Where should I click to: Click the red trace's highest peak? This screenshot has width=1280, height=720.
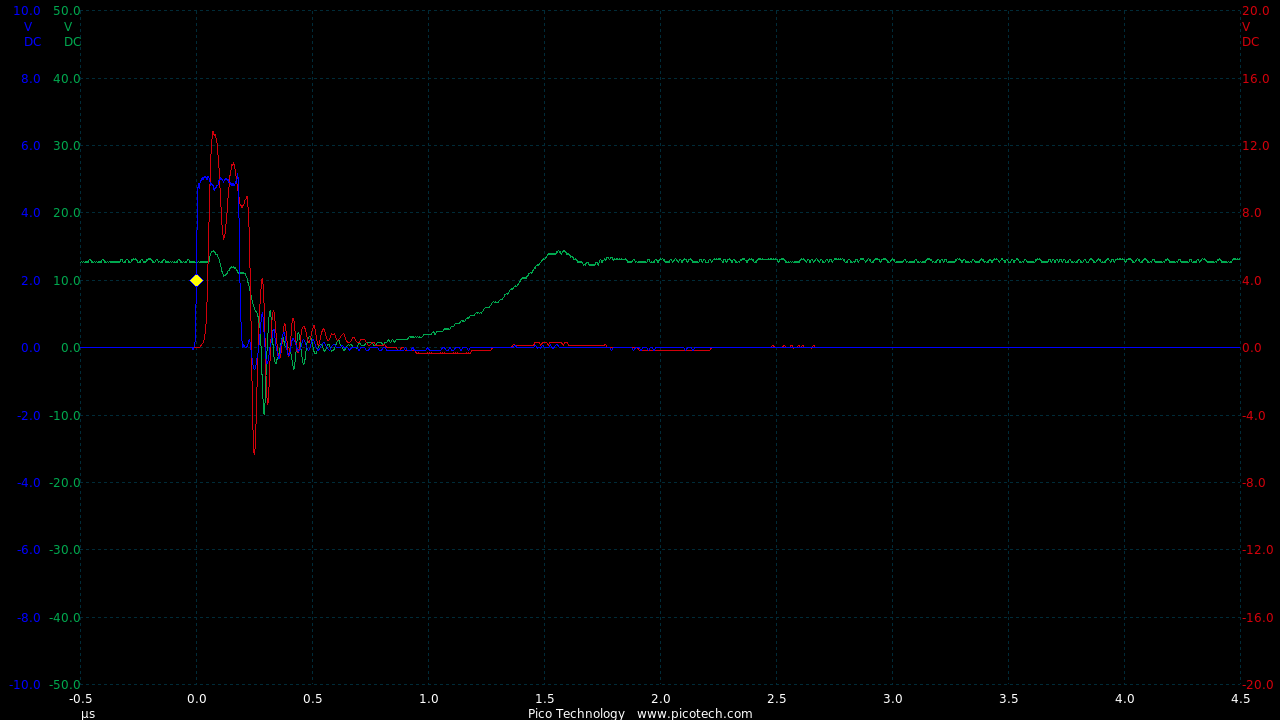[x=213, y=132]
